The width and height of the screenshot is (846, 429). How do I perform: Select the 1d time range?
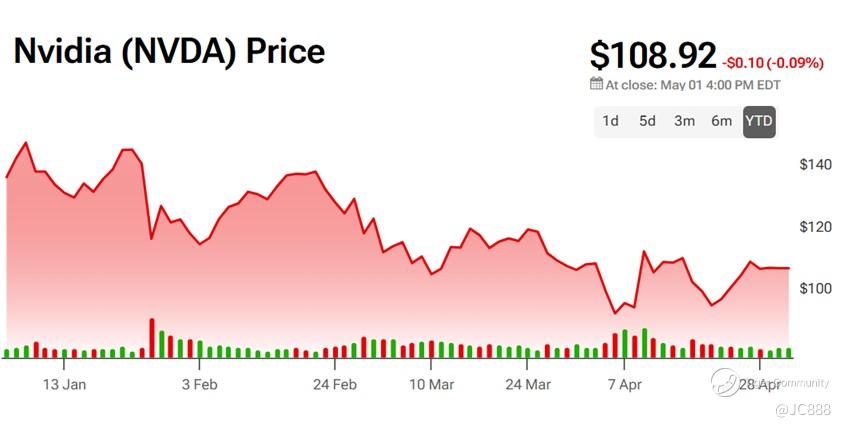pyautogui.click(x=610, y=121)
